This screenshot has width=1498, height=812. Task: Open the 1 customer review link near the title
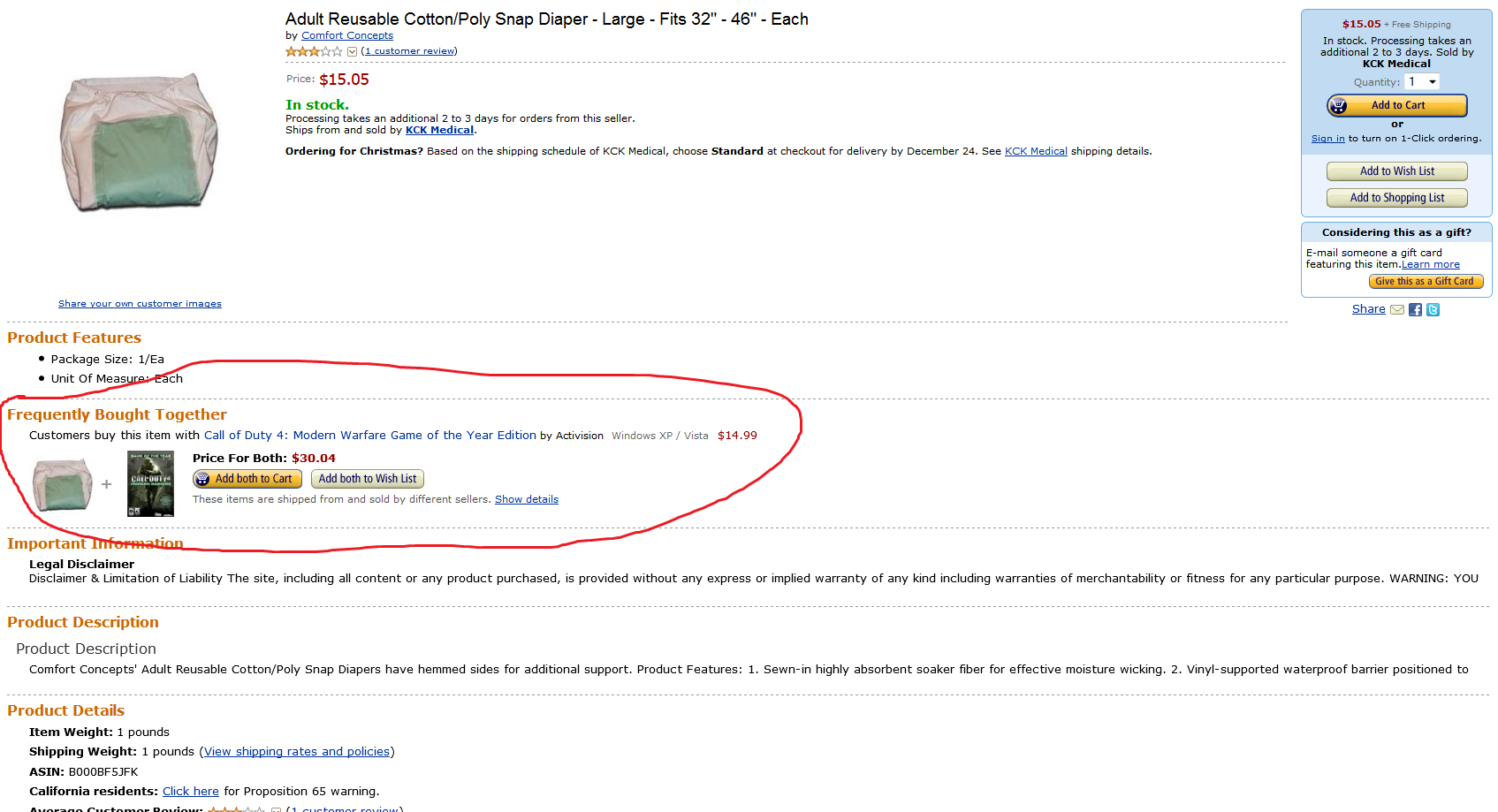(x=410, y=51)
